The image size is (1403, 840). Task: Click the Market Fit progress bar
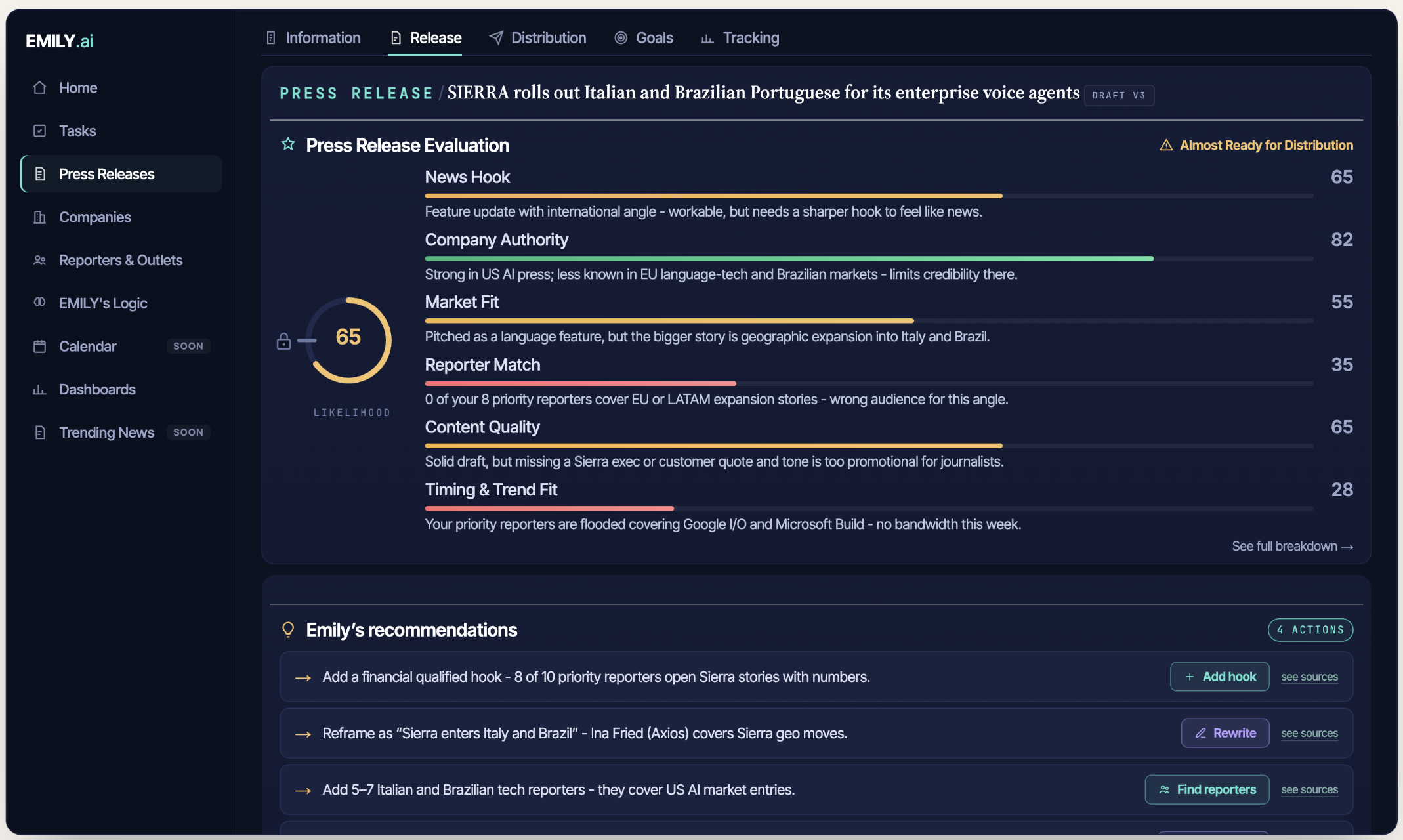[x=869, y=321]
